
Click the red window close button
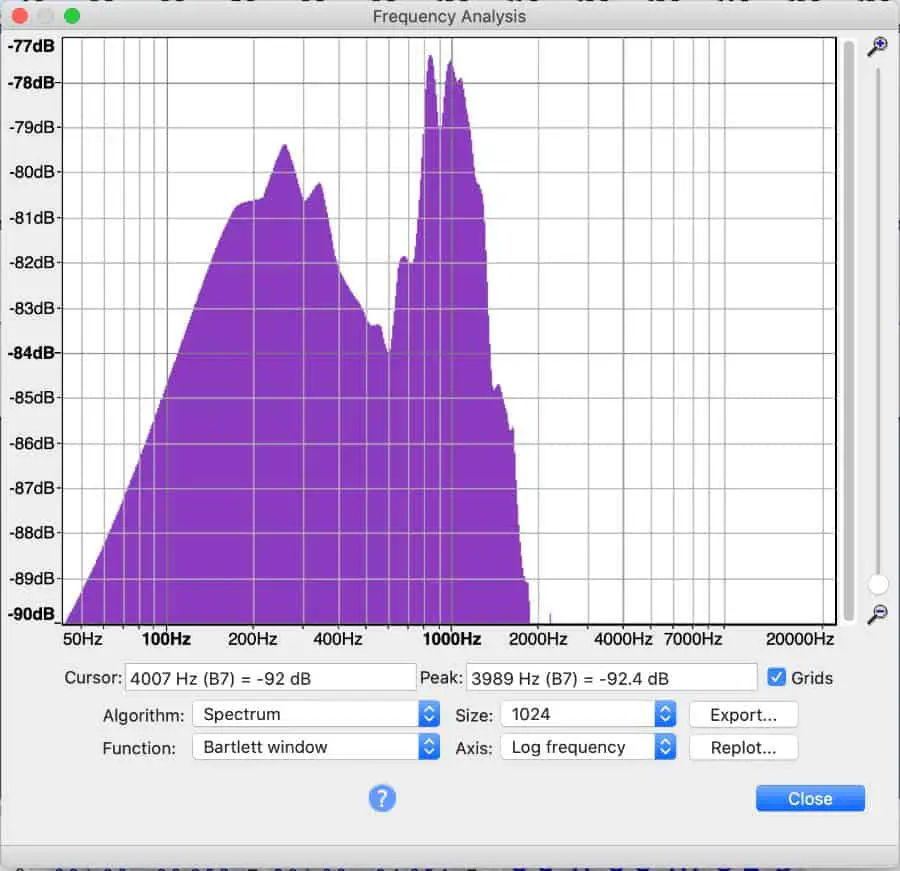pyautogui.click(x=20, y=16)
